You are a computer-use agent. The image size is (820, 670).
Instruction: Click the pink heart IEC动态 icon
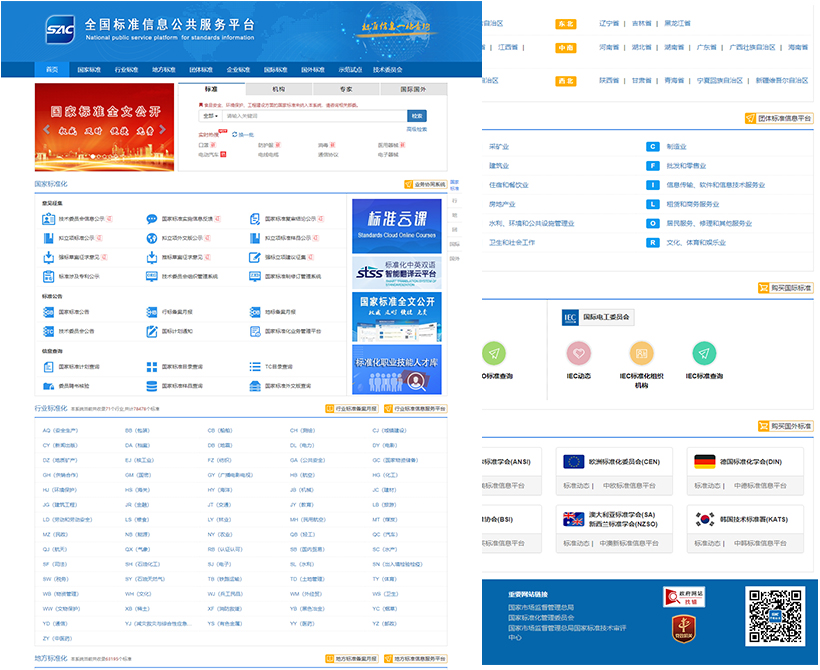[578, 354]
